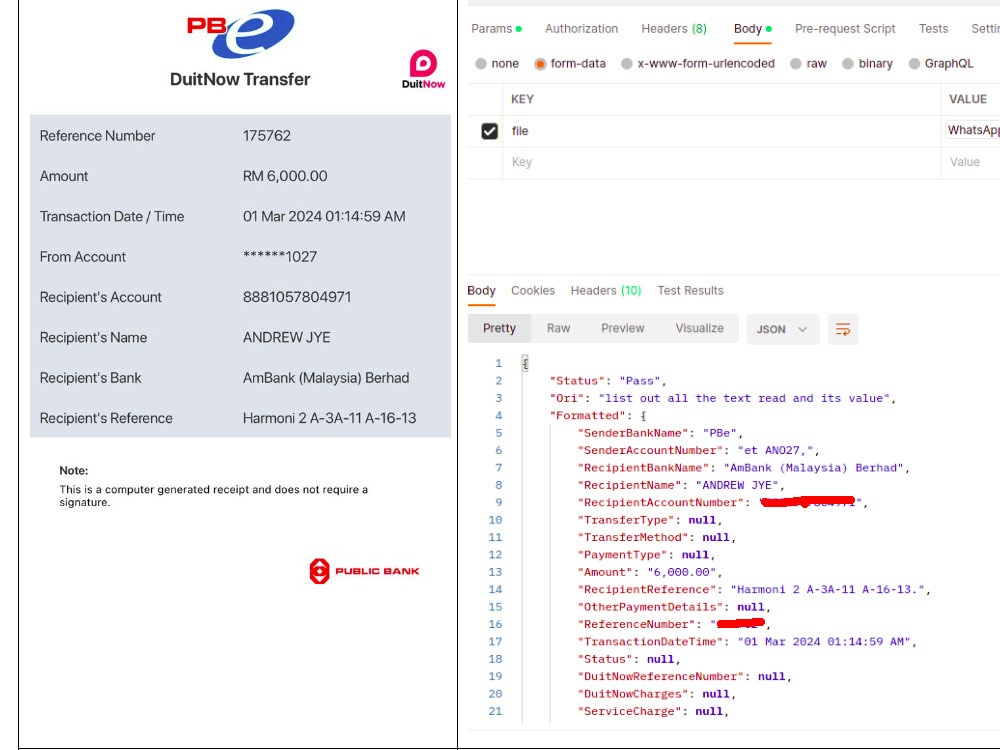Click the "SenderBankName" JSON line
This screenshot has height=750, width=1000.
660,433
